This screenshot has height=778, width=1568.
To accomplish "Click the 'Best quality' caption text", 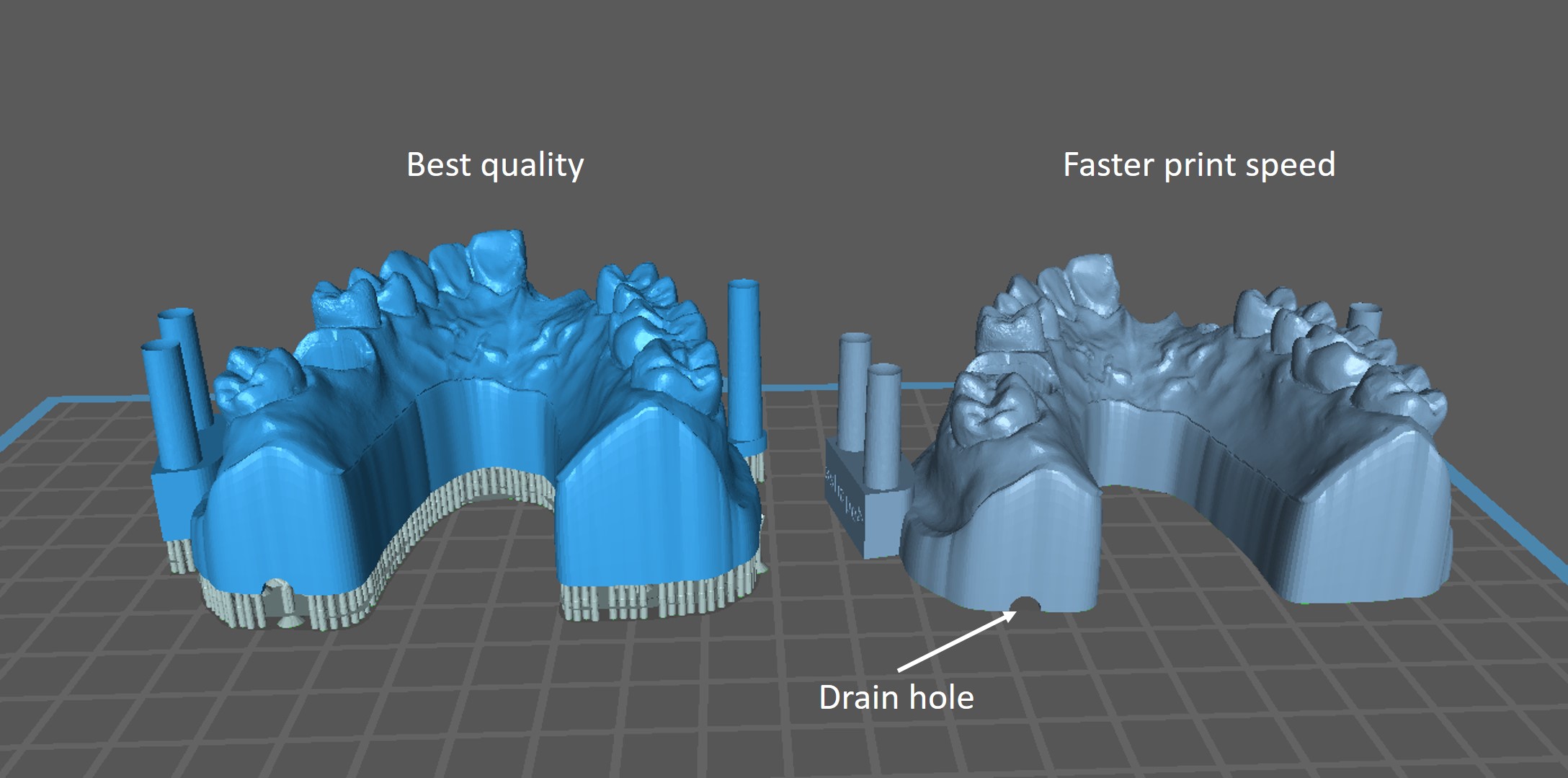I will tap(495, 165).
